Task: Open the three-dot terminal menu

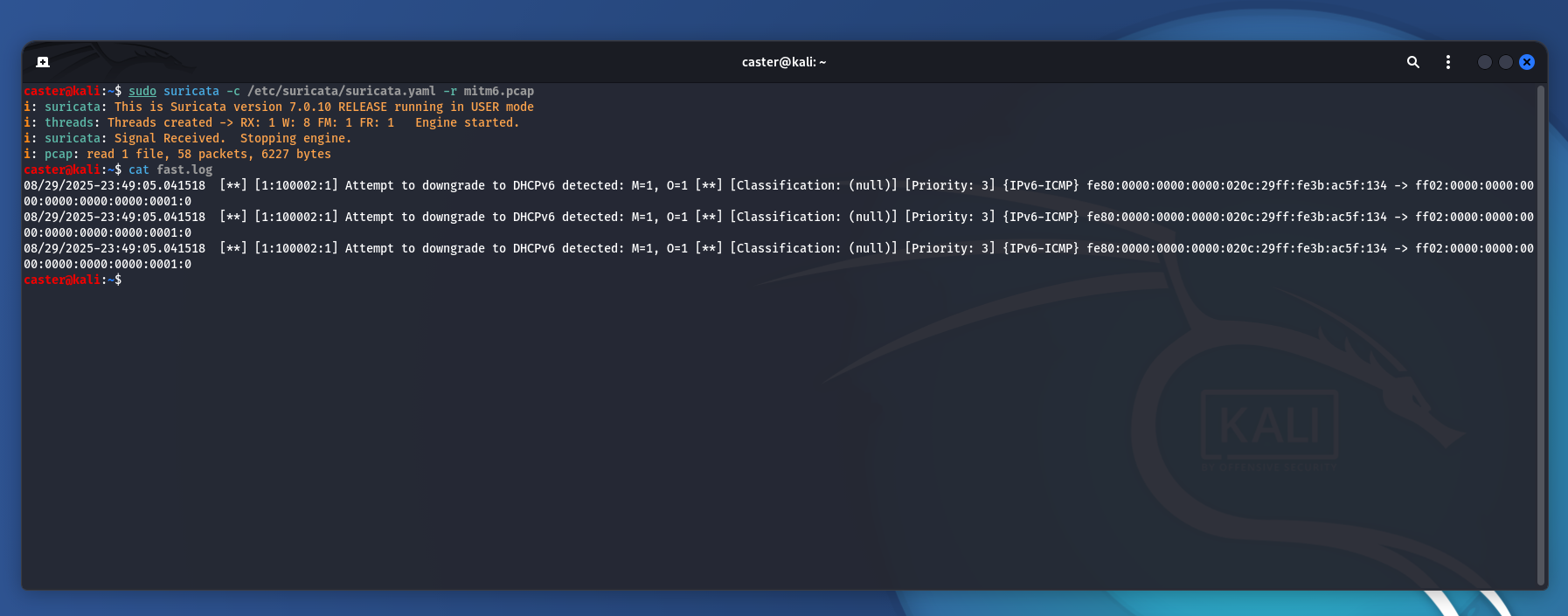Action: (1448, 62)
